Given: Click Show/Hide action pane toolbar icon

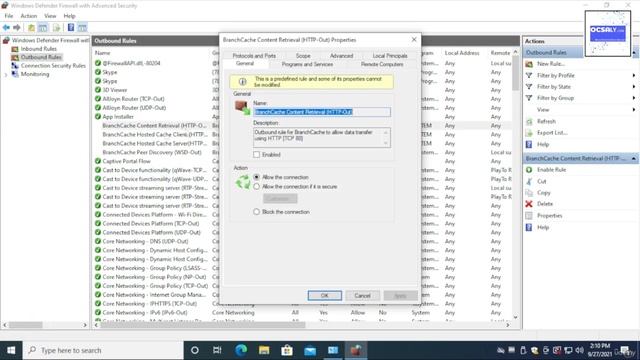Looking at the screenshot, I should (82, 28).
